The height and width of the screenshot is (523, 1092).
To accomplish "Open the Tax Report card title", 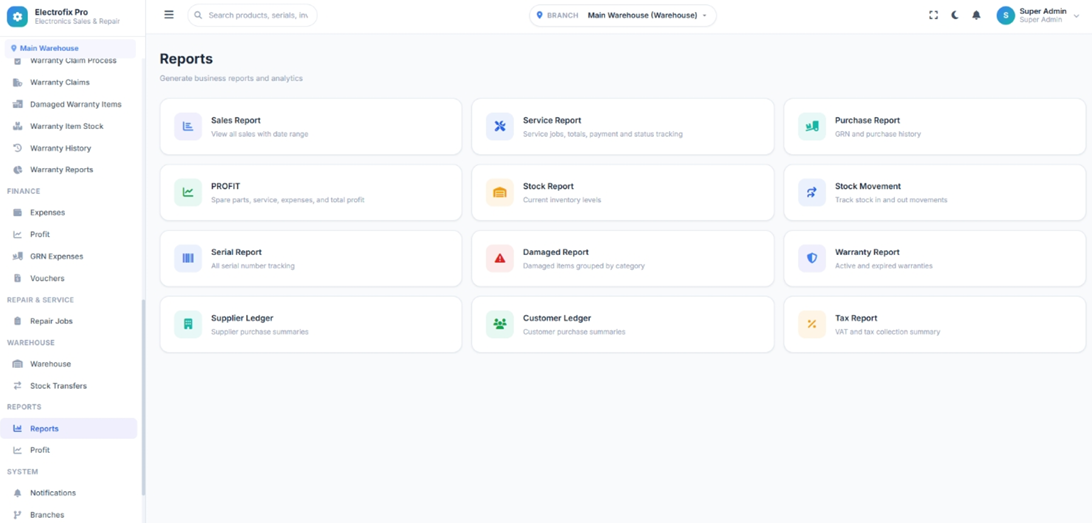I will (x=856, y=318).
